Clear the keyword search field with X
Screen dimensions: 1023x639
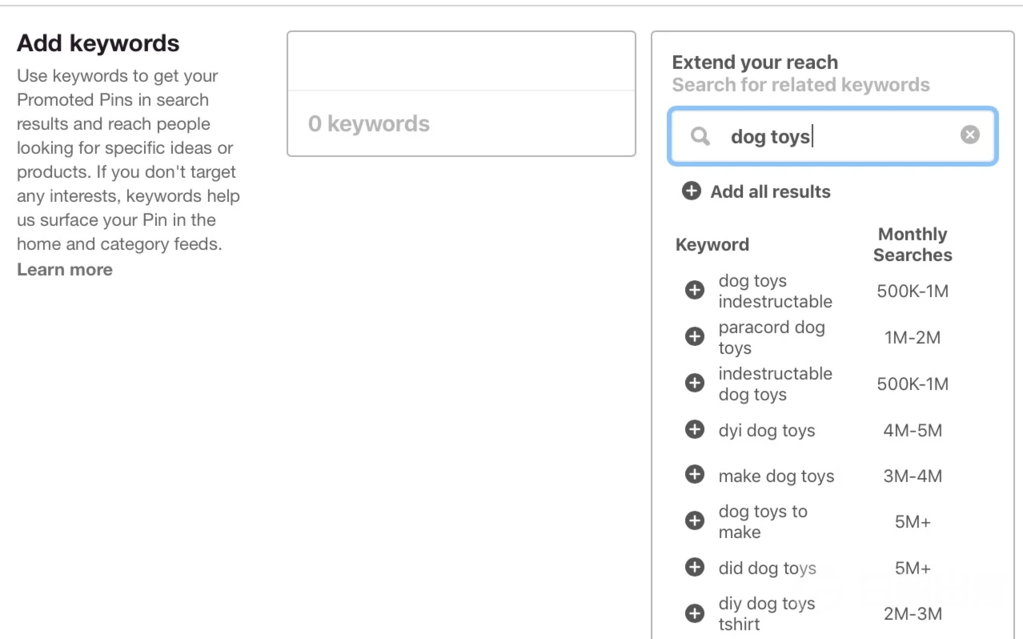pos(969,135)
